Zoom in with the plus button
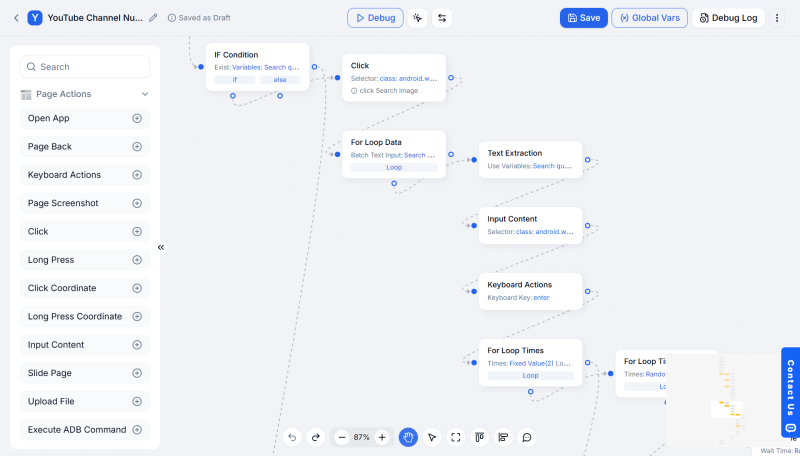Screen dimensions: 800x456 (x=382, y=437)
